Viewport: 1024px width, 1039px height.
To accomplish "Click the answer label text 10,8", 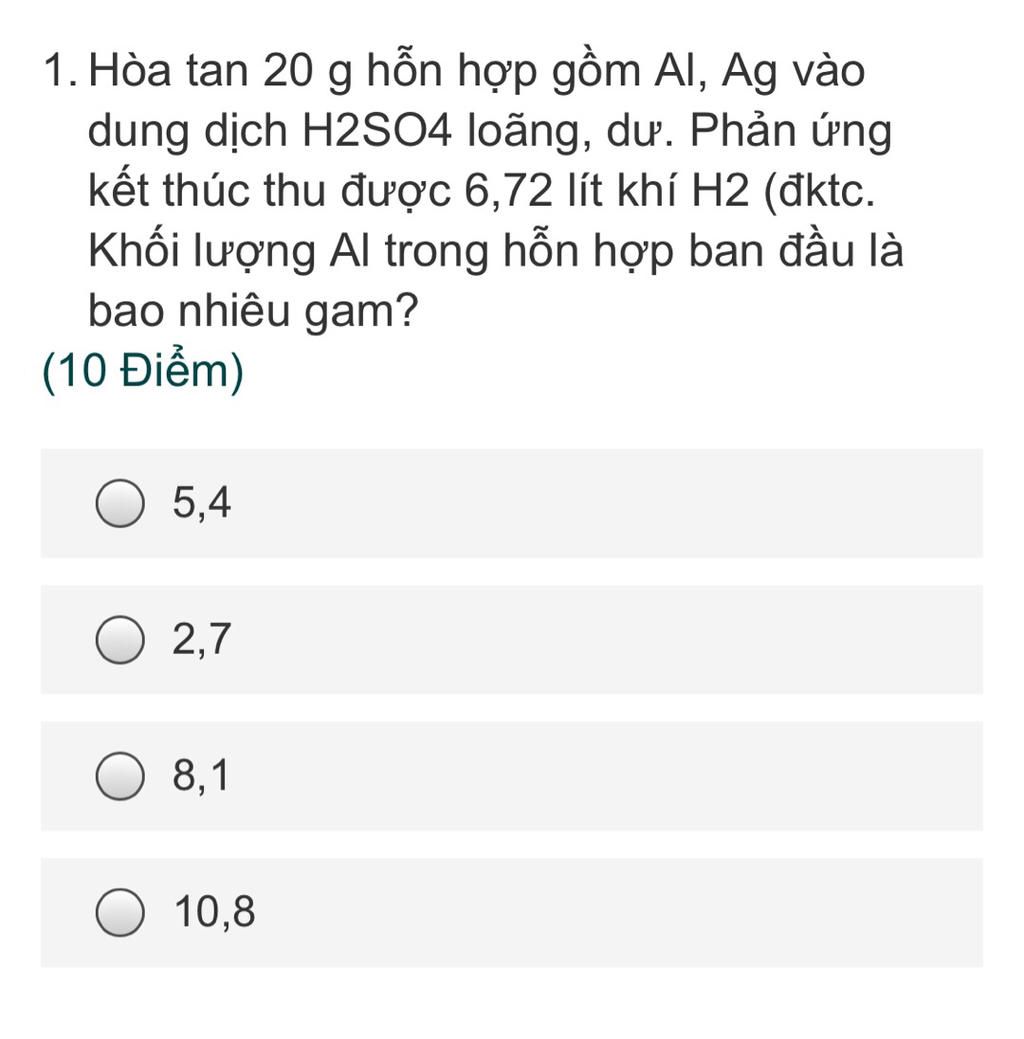I will (x=215, y=912).
